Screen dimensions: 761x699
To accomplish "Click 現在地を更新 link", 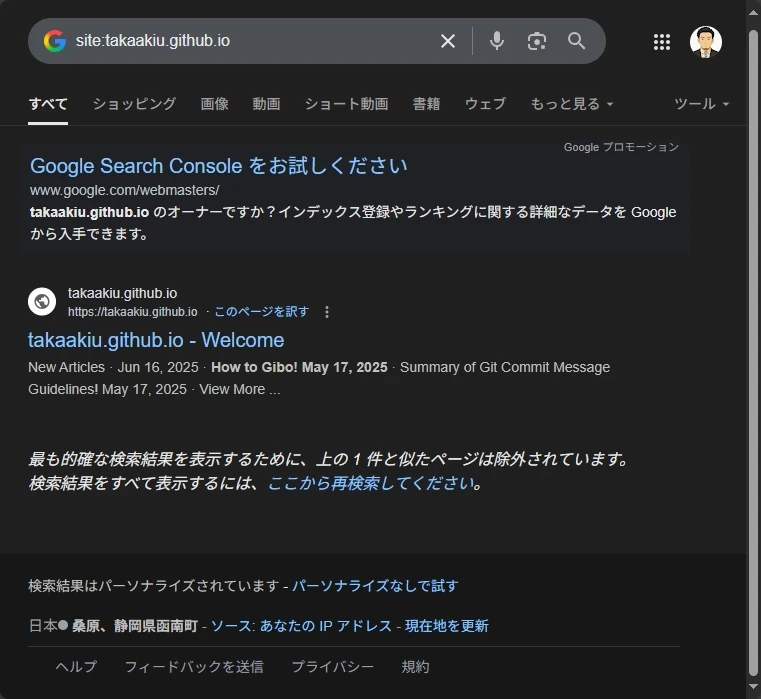I will [x=447, y=626].
